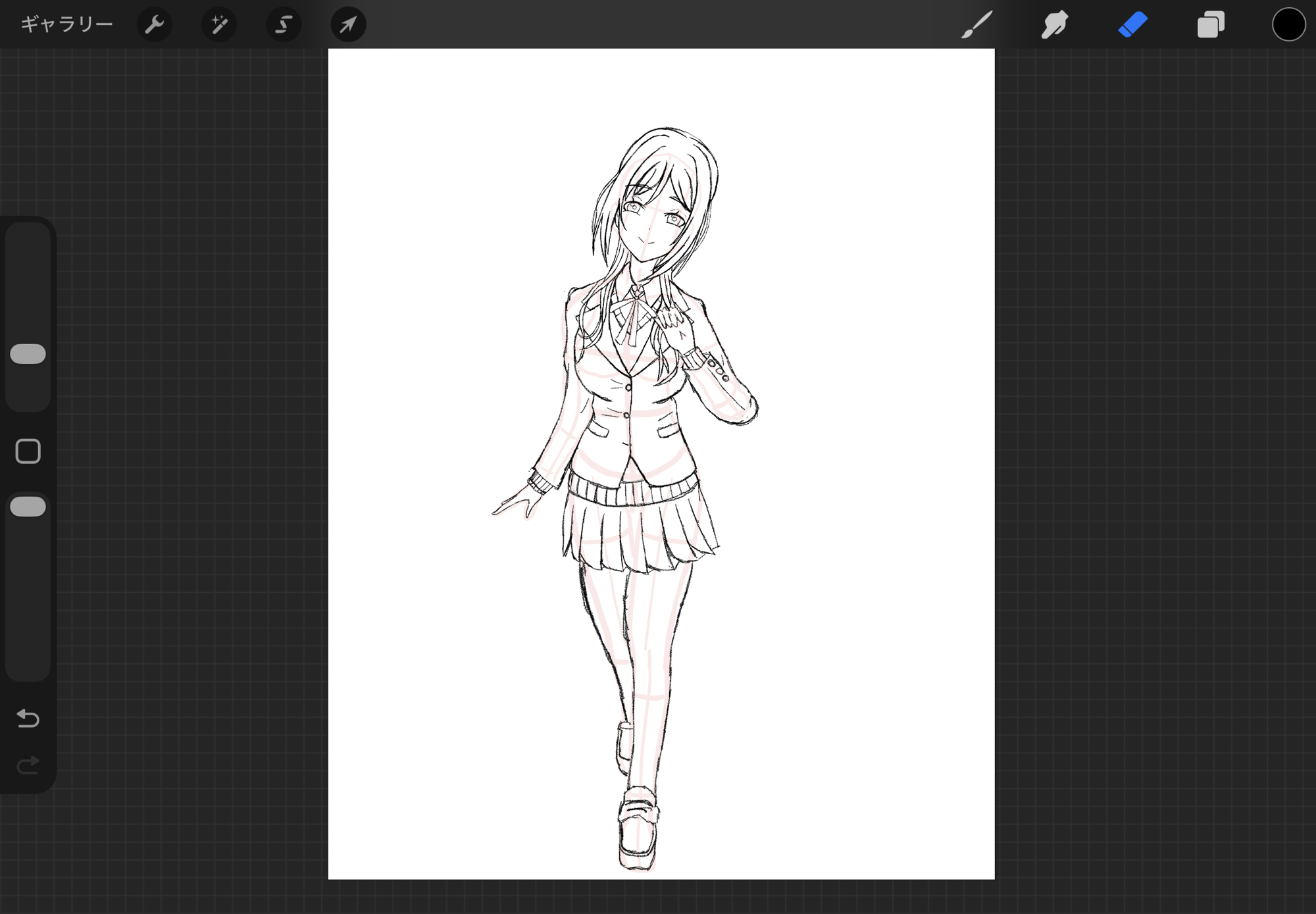
Task: Tap the redo arrow
Action: pyautogui.click(x=28, y=765)
